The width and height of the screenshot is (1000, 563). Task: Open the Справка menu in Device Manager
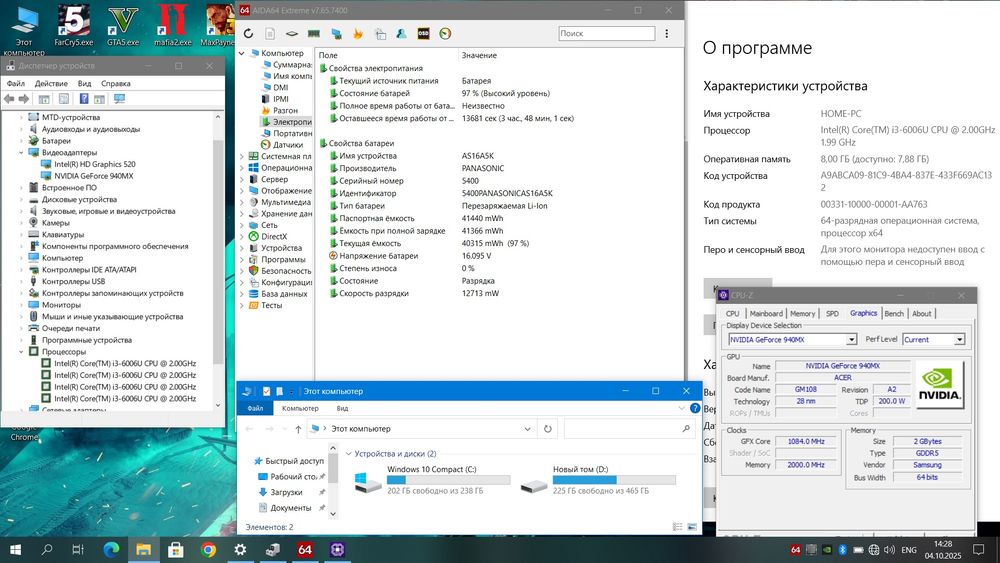pyautogui.click(x=115, y=84)
